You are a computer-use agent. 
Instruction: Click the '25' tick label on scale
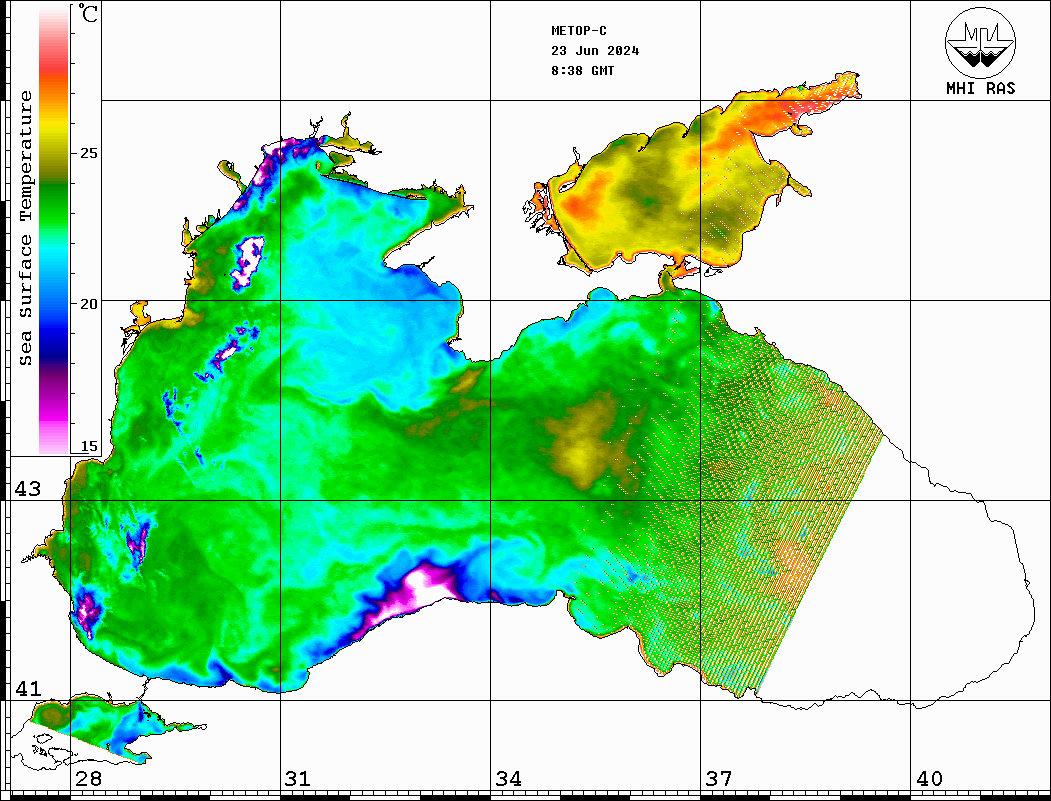coord(88,153)
